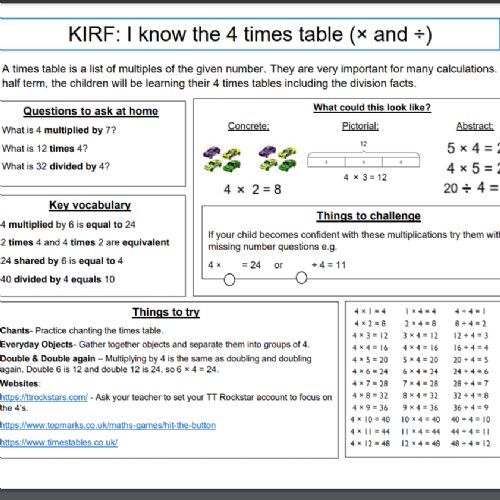Click the KIRF 4 times table title

point(250,34)
